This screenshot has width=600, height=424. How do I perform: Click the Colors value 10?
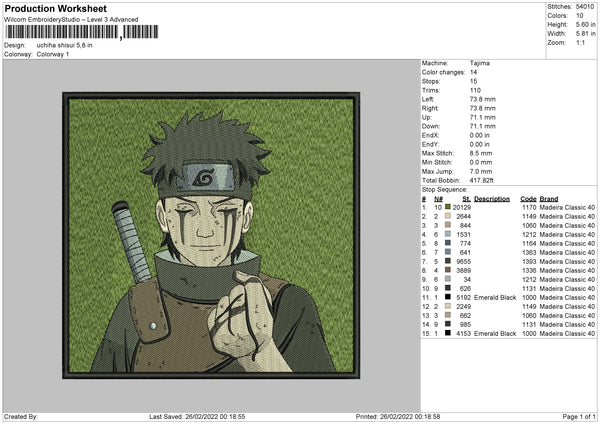click(x=580, y=16)
